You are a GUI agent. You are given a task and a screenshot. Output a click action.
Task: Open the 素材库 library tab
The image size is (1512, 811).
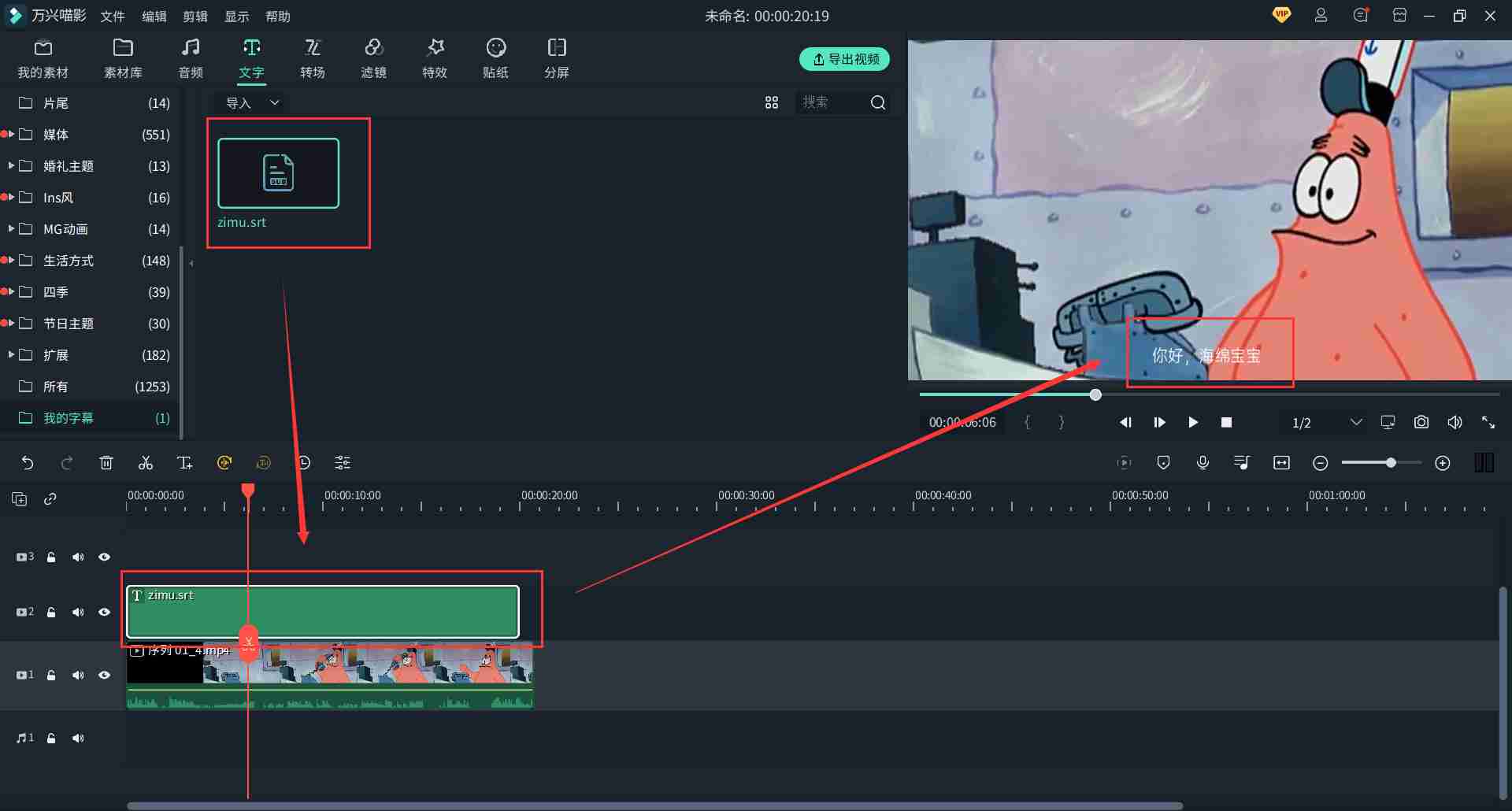(123, 59)
